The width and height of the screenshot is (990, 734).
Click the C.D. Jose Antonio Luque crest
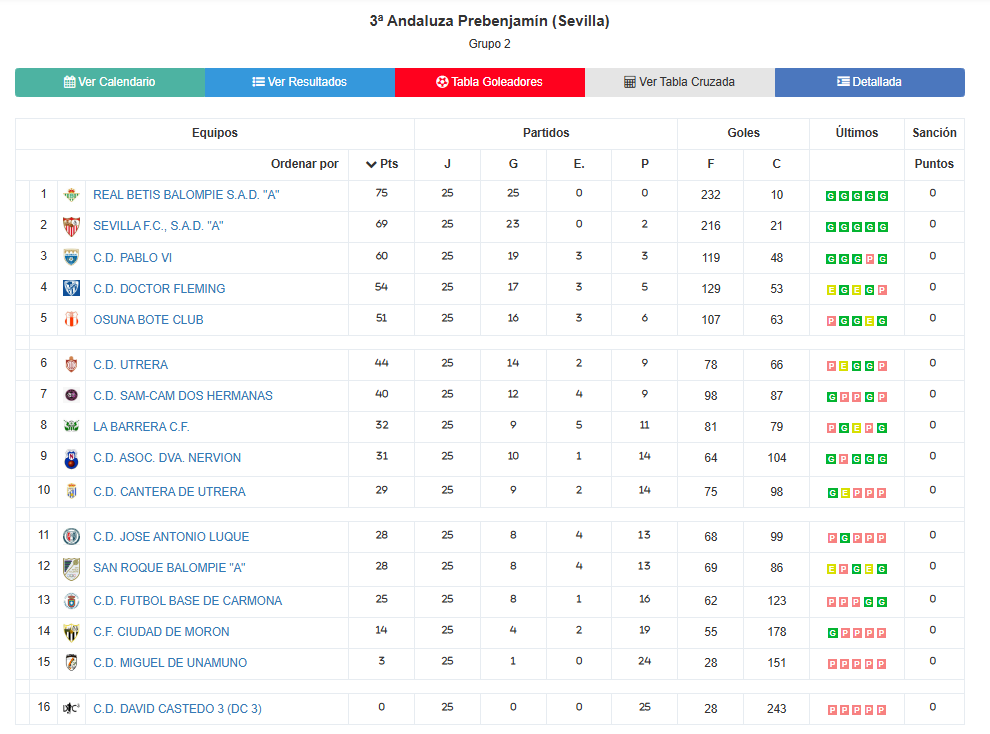71,536
